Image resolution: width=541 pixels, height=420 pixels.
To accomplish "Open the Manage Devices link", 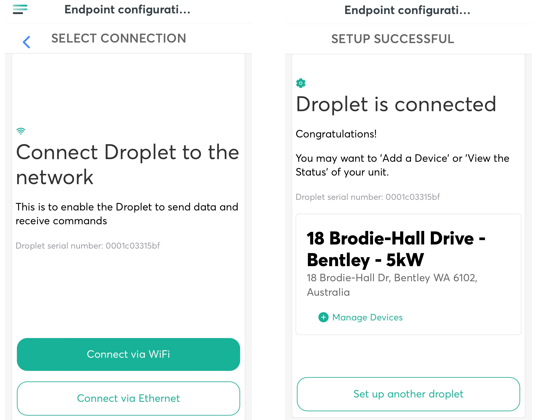I will click(x=367, y=317).
